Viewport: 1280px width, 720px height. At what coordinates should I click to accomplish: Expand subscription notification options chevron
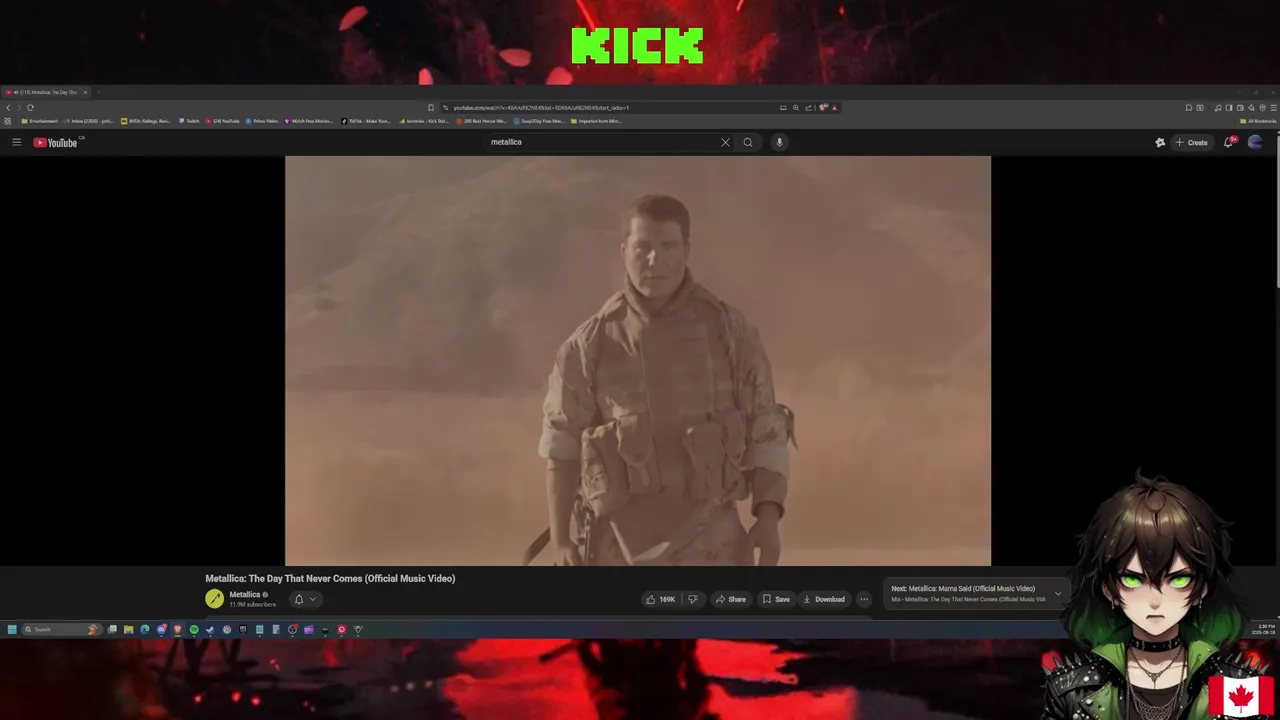312,599
